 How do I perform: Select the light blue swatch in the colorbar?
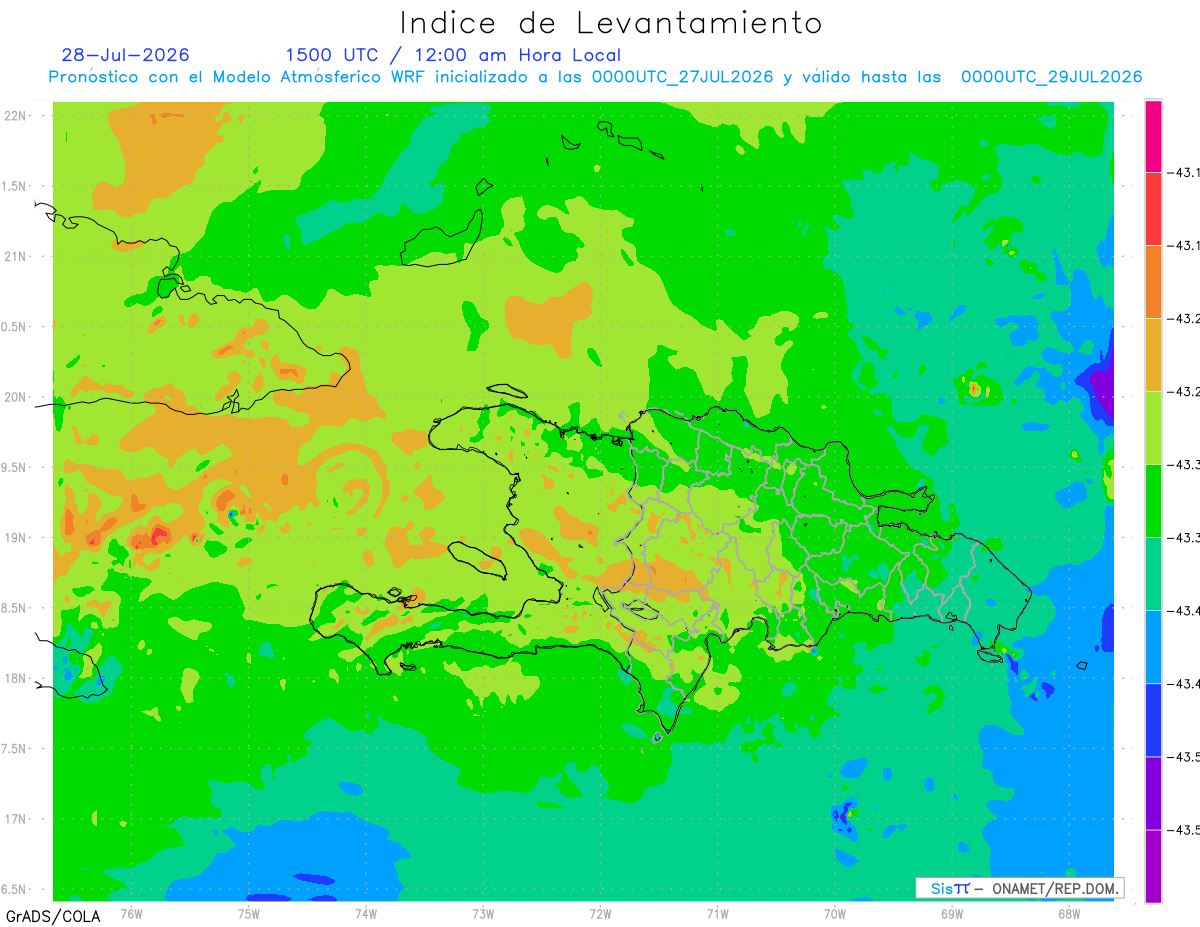1153,646
